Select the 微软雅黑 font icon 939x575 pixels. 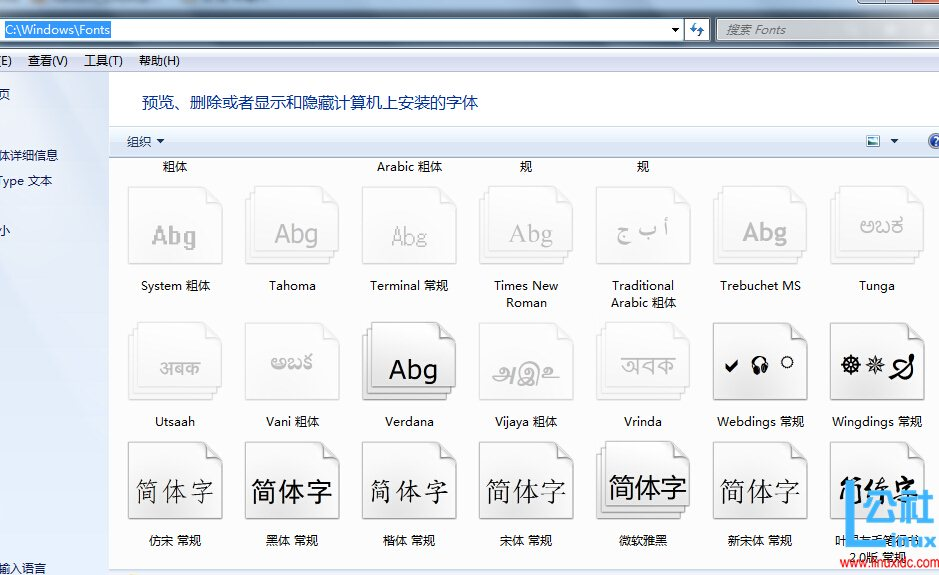[643, 490]
